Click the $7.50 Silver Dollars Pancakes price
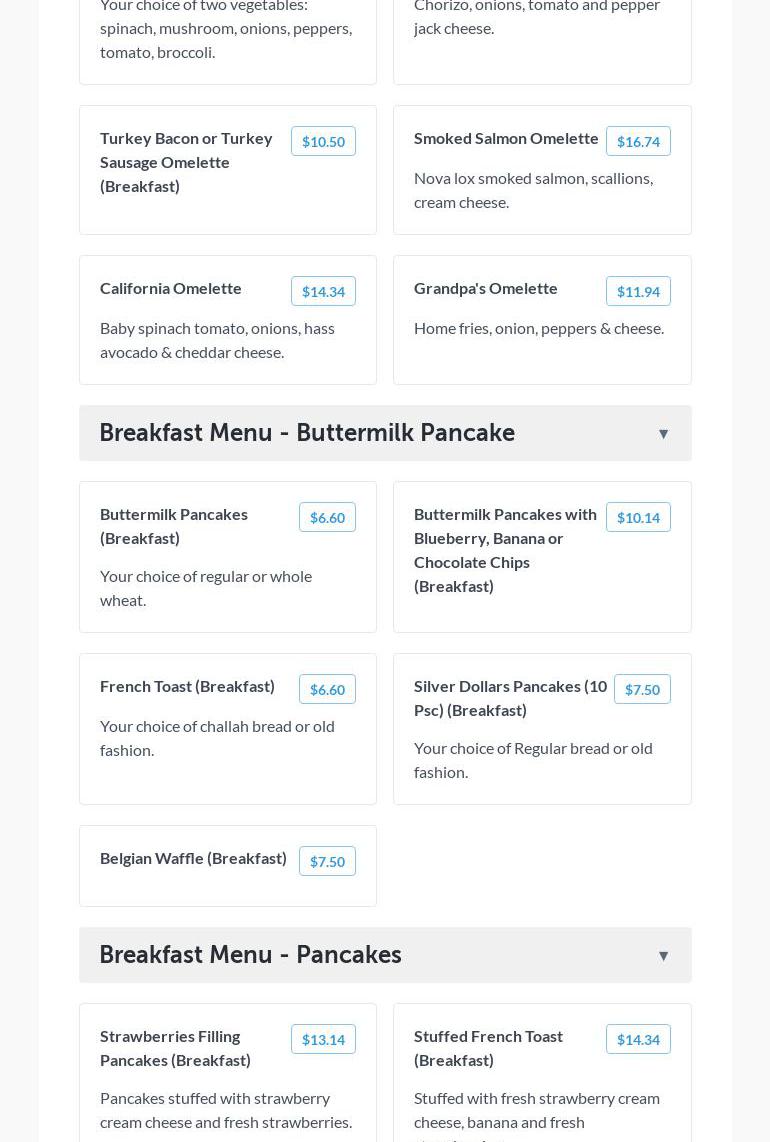 642,690
